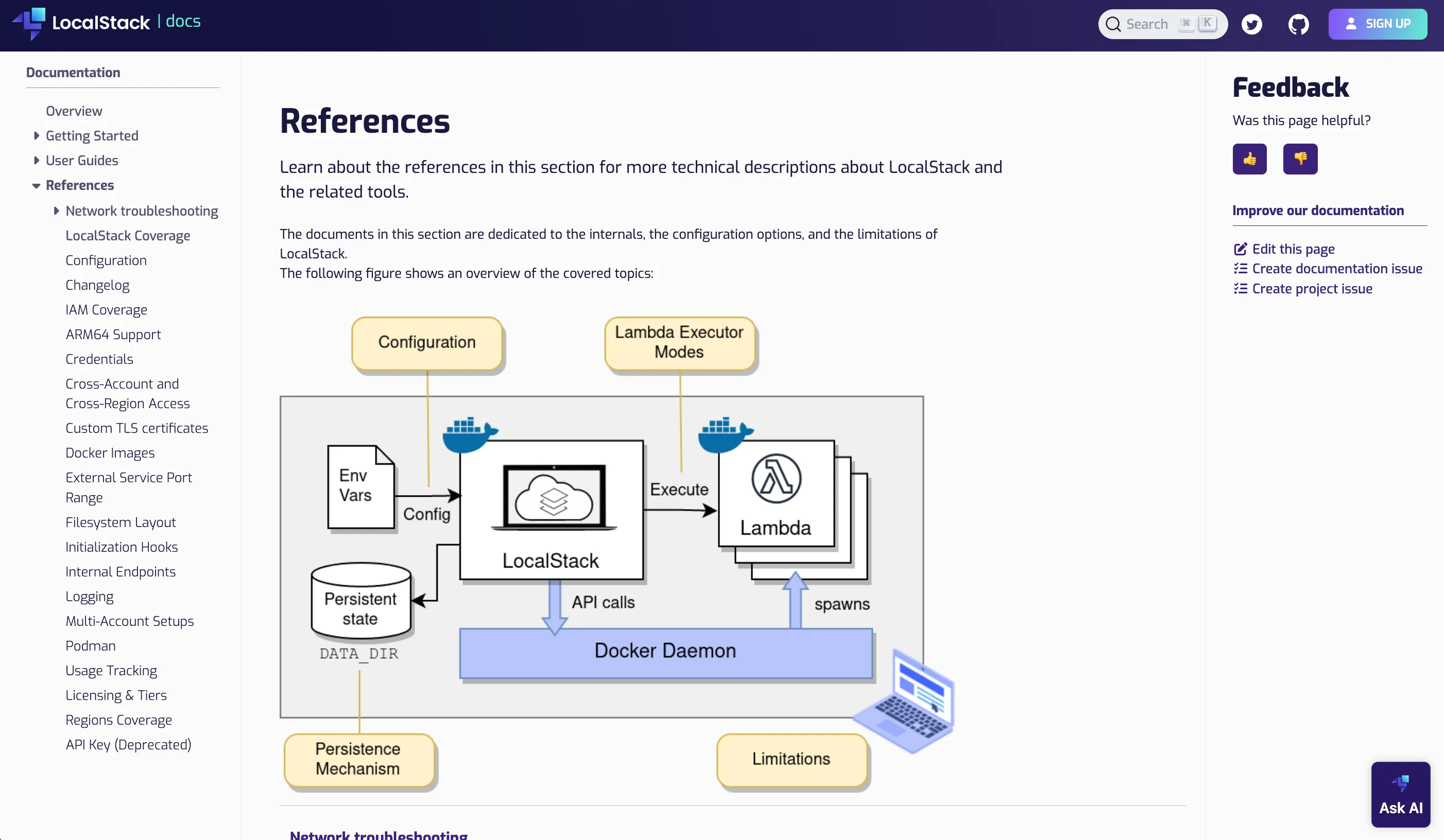Screen dimensions: 1444x840
Task: Open the GitHub icon in the top bar
Action: (x=1298, y=24)
